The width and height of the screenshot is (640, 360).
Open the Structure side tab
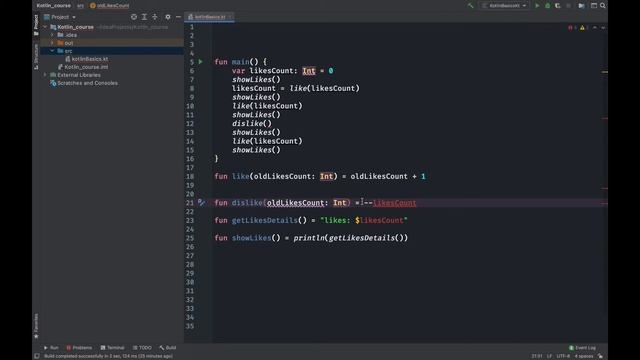(36, 56)
